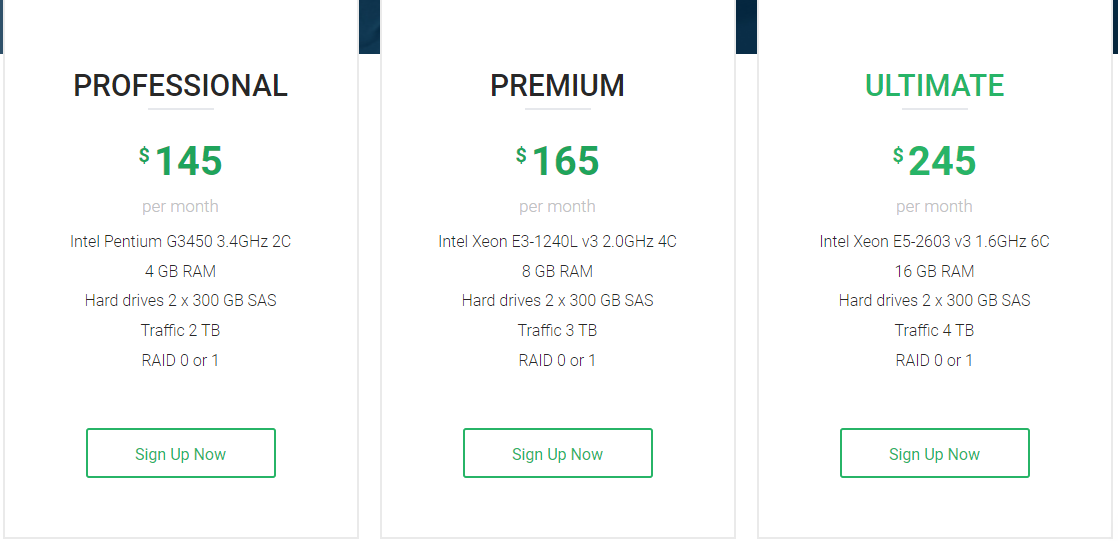This screenshot has height=541, width=1118.
Task: Select the PREMIUM plan title
Action: (x=557, y=86)
